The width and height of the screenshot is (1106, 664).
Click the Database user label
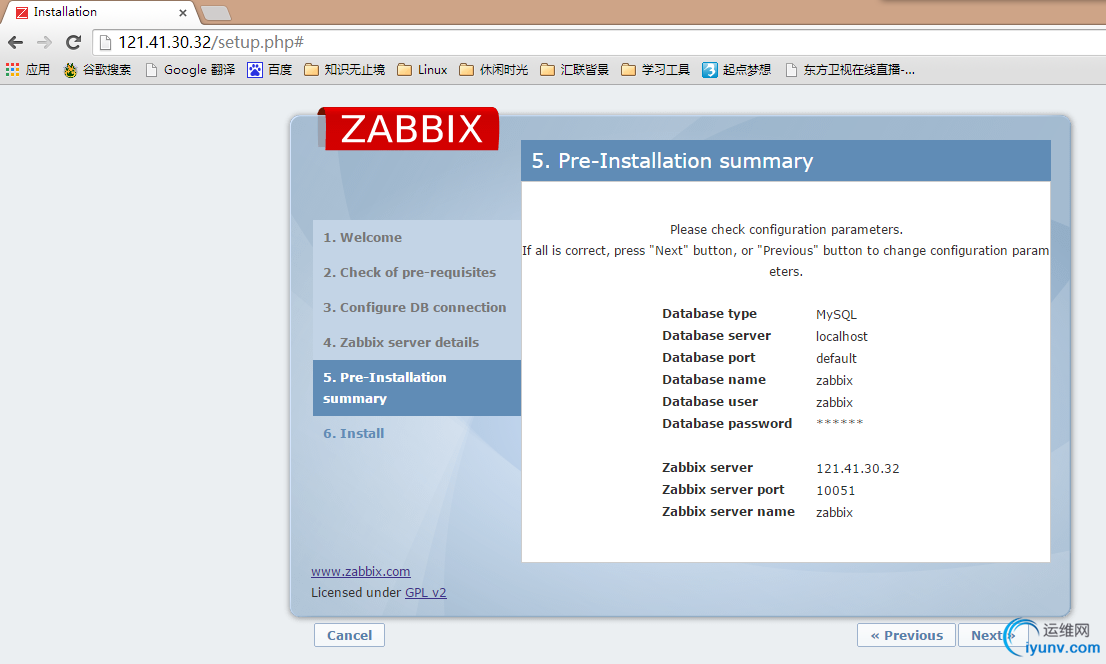coord(710,402)
